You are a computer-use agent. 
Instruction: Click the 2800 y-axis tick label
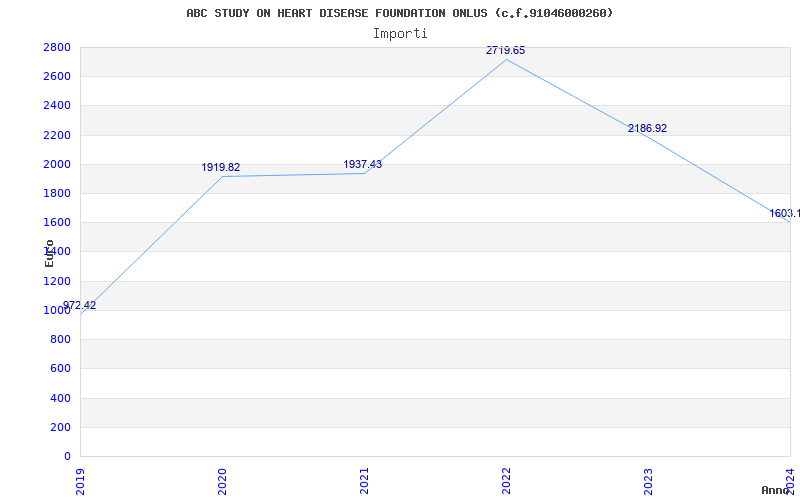pos(57,47)
